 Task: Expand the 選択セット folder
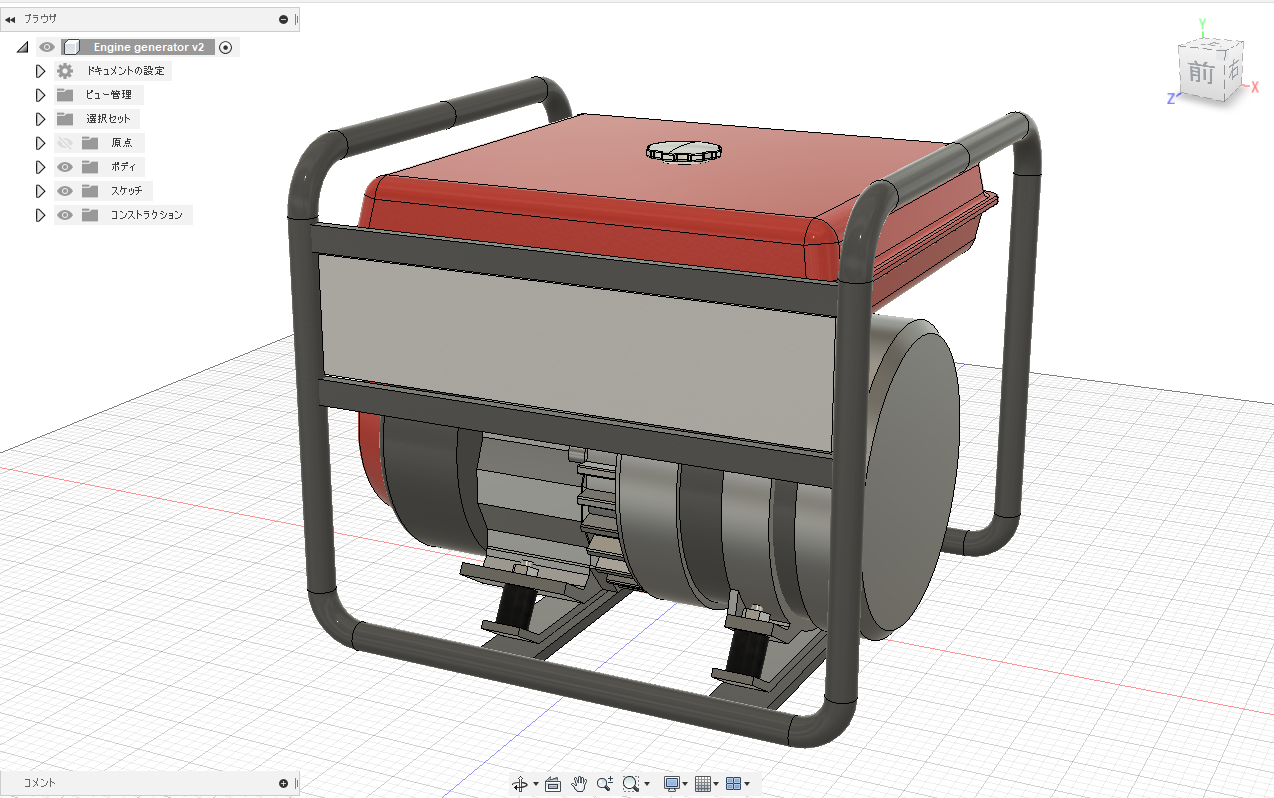[41, 119]
